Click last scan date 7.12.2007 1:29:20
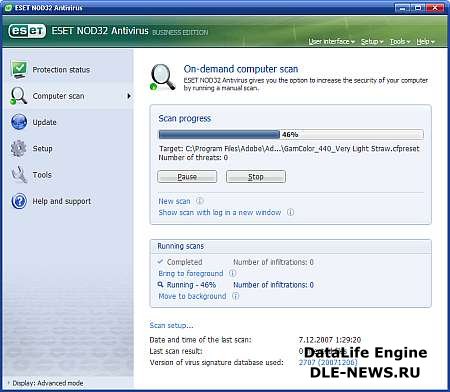Image resolution: width=450 pixels, height=392 pixels. click(x=330, y=340)
